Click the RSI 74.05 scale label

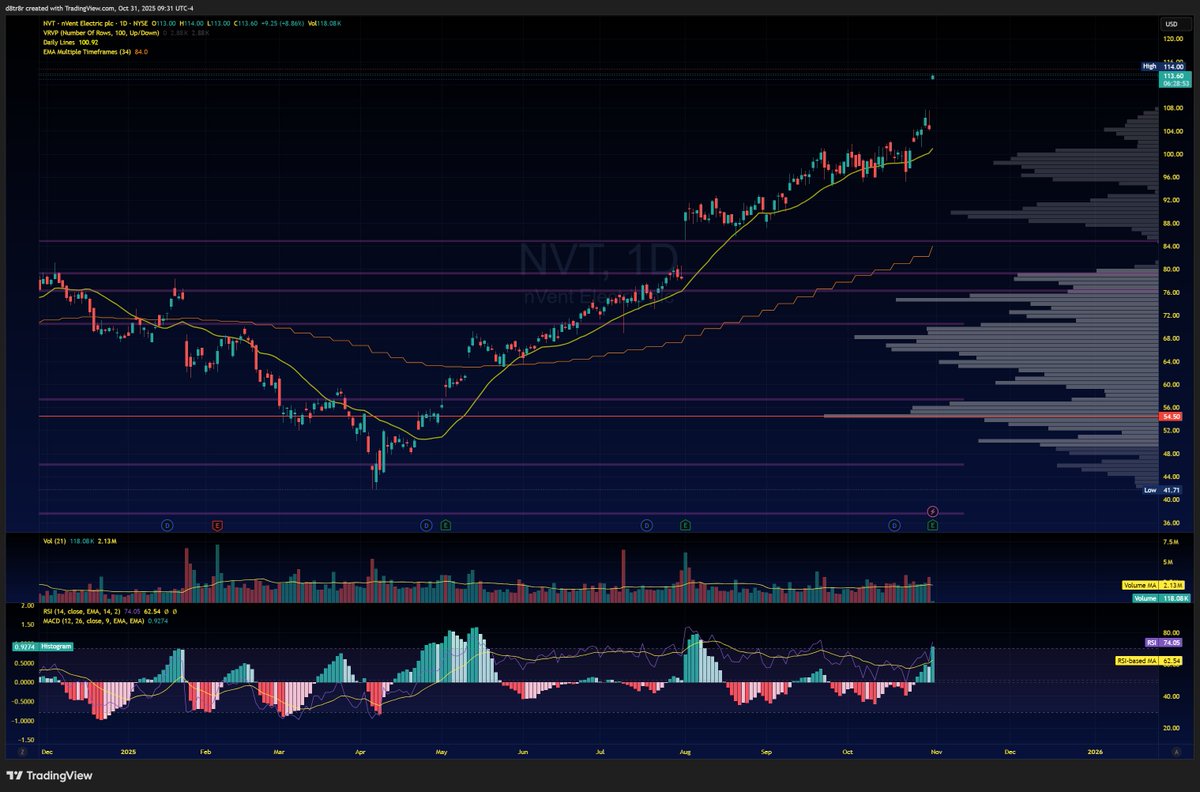1163,643
